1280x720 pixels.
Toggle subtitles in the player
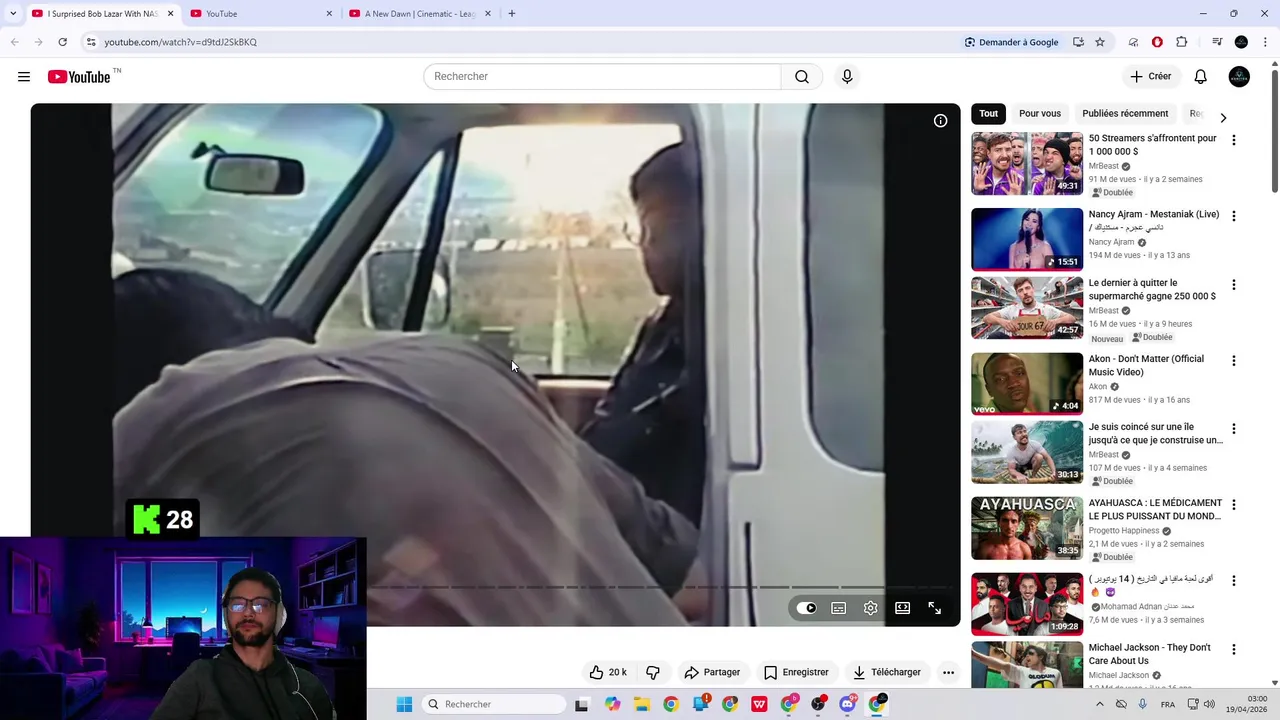click(x=838, y=608)
